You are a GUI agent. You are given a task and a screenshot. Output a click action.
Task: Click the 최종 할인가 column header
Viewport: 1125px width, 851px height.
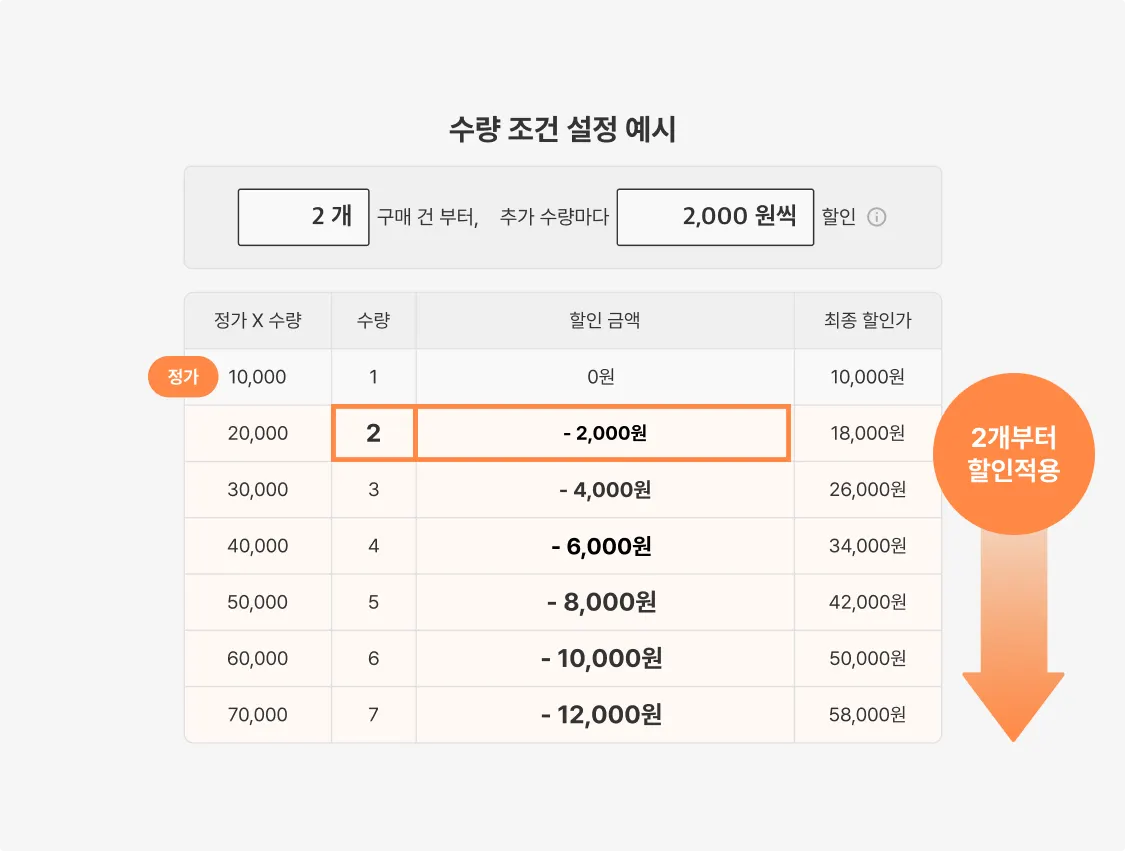pyautogui.click(x=867, y=320)
